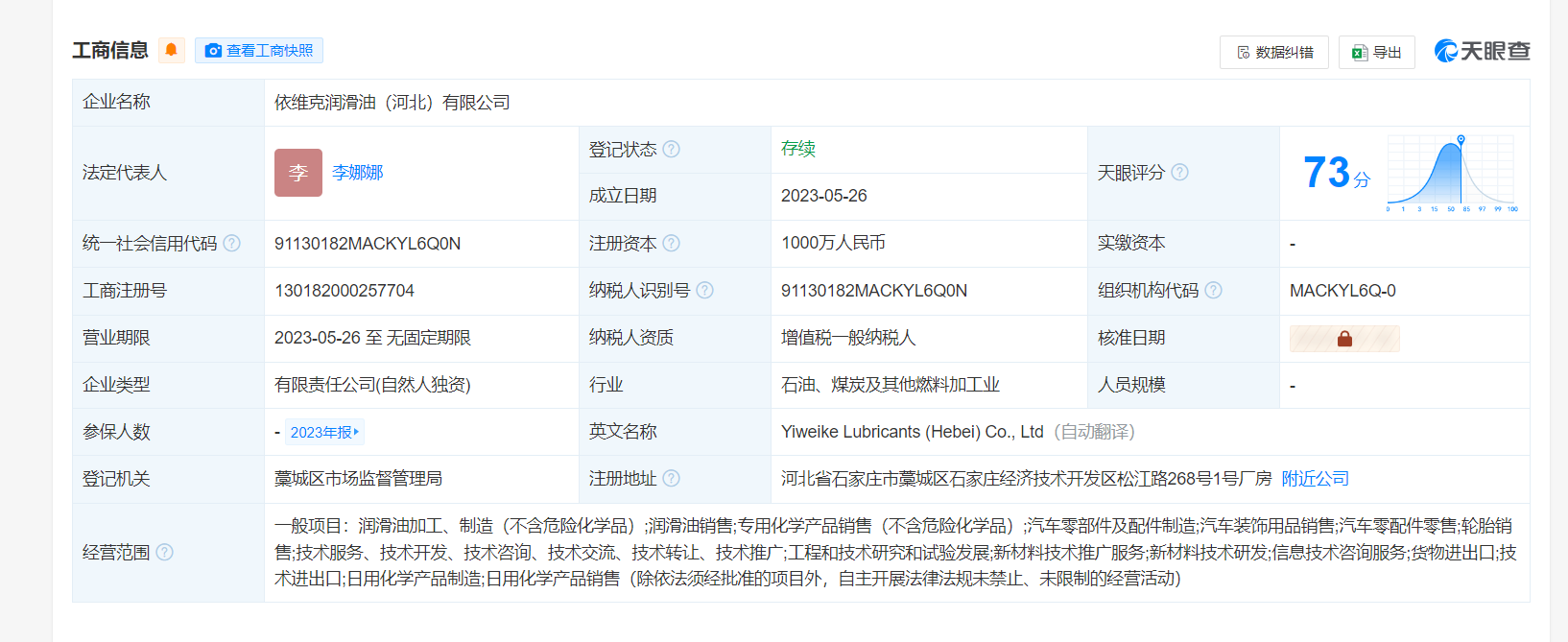Expand the 2023年报 link
Image resolution: width=1568 pixels, height=642 pixels.
324,432
